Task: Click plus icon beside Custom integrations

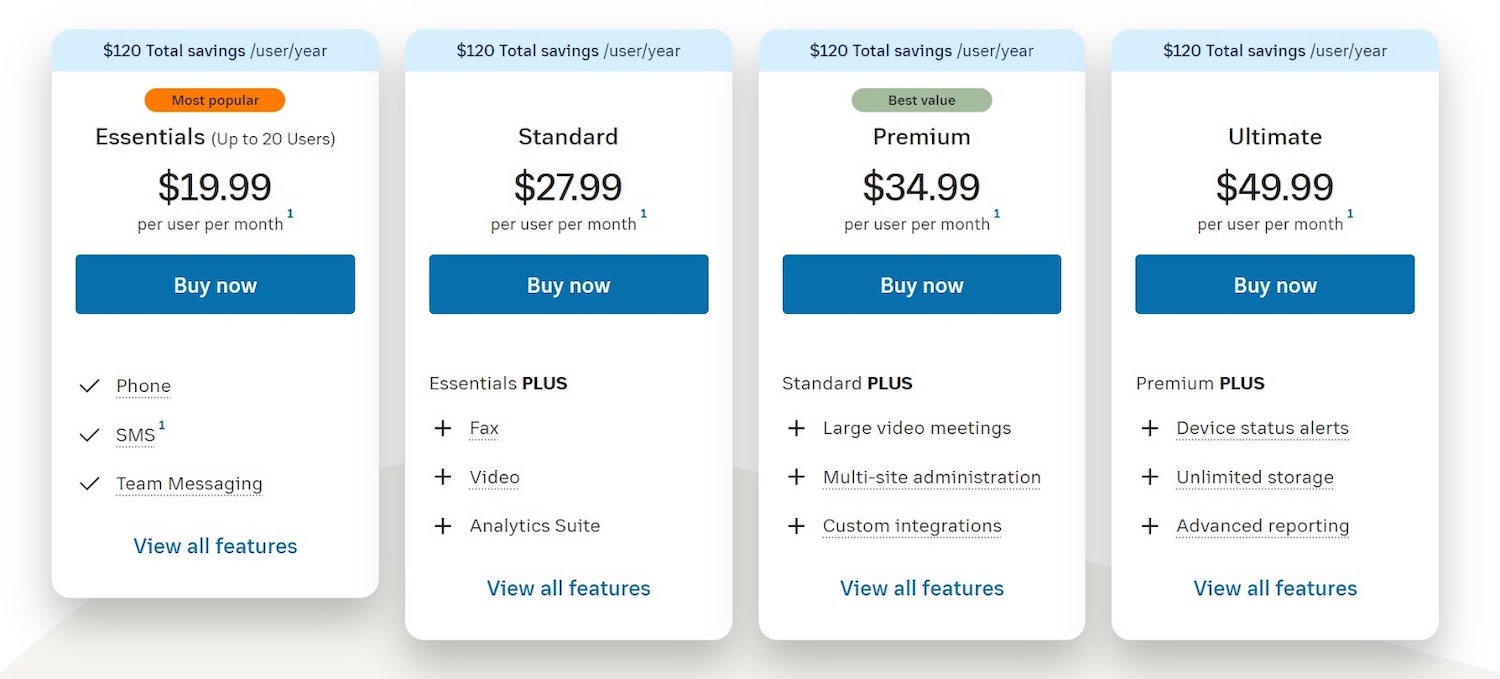Action: (x=796, y=526)
